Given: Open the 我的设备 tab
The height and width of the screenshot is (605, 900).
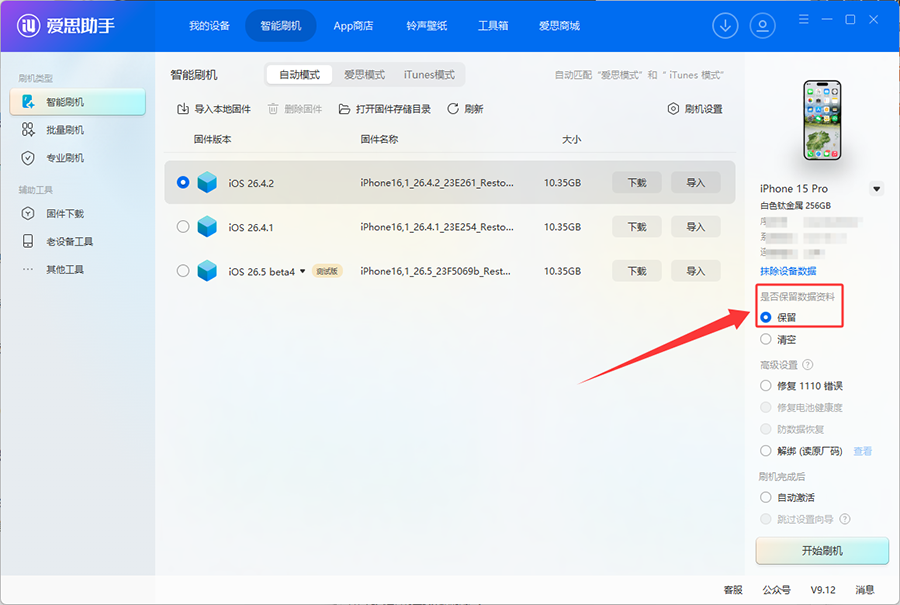Looking at the screenshot, I should point(210,26).
